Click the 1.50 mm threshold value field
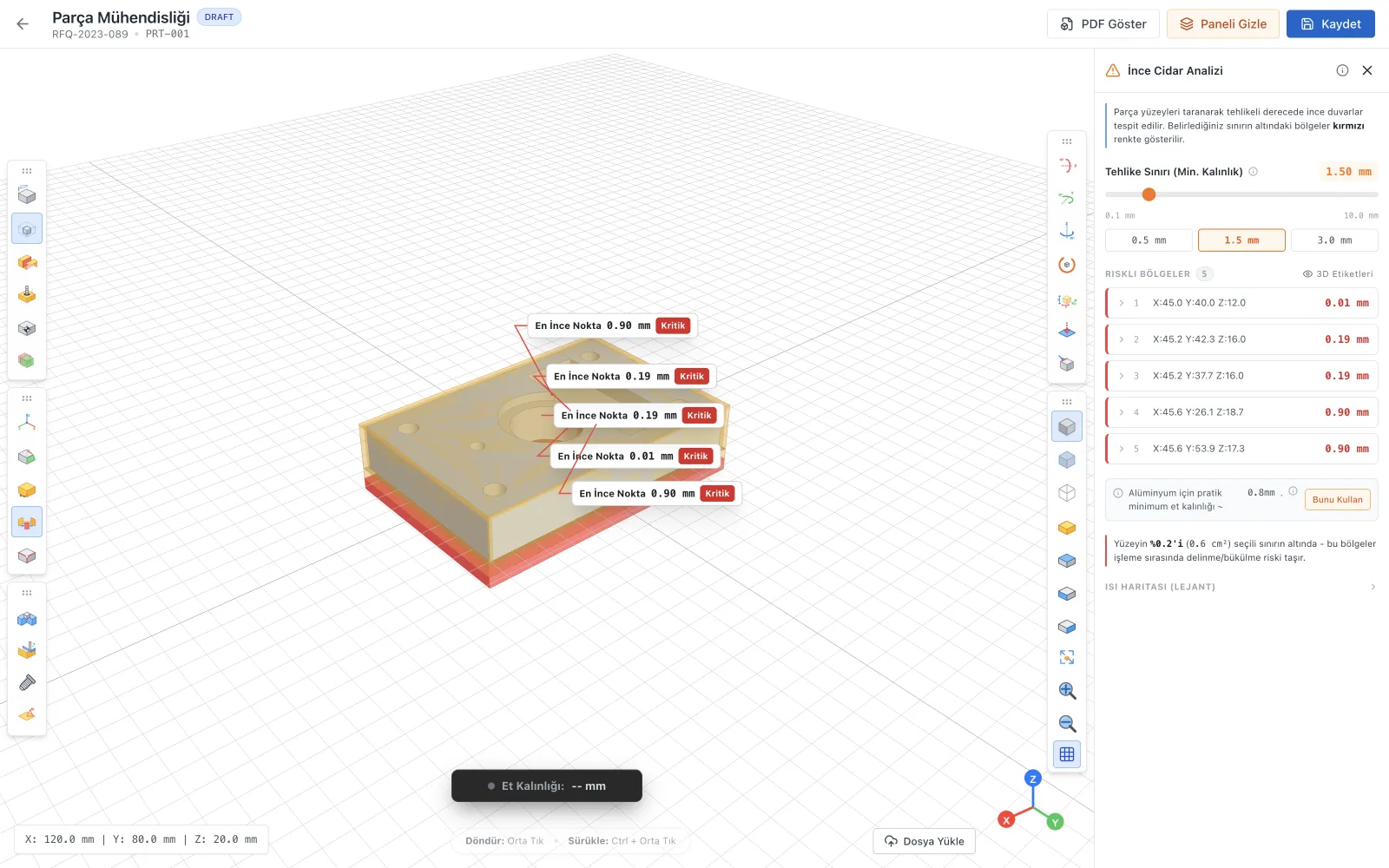 pos(1348,172)
